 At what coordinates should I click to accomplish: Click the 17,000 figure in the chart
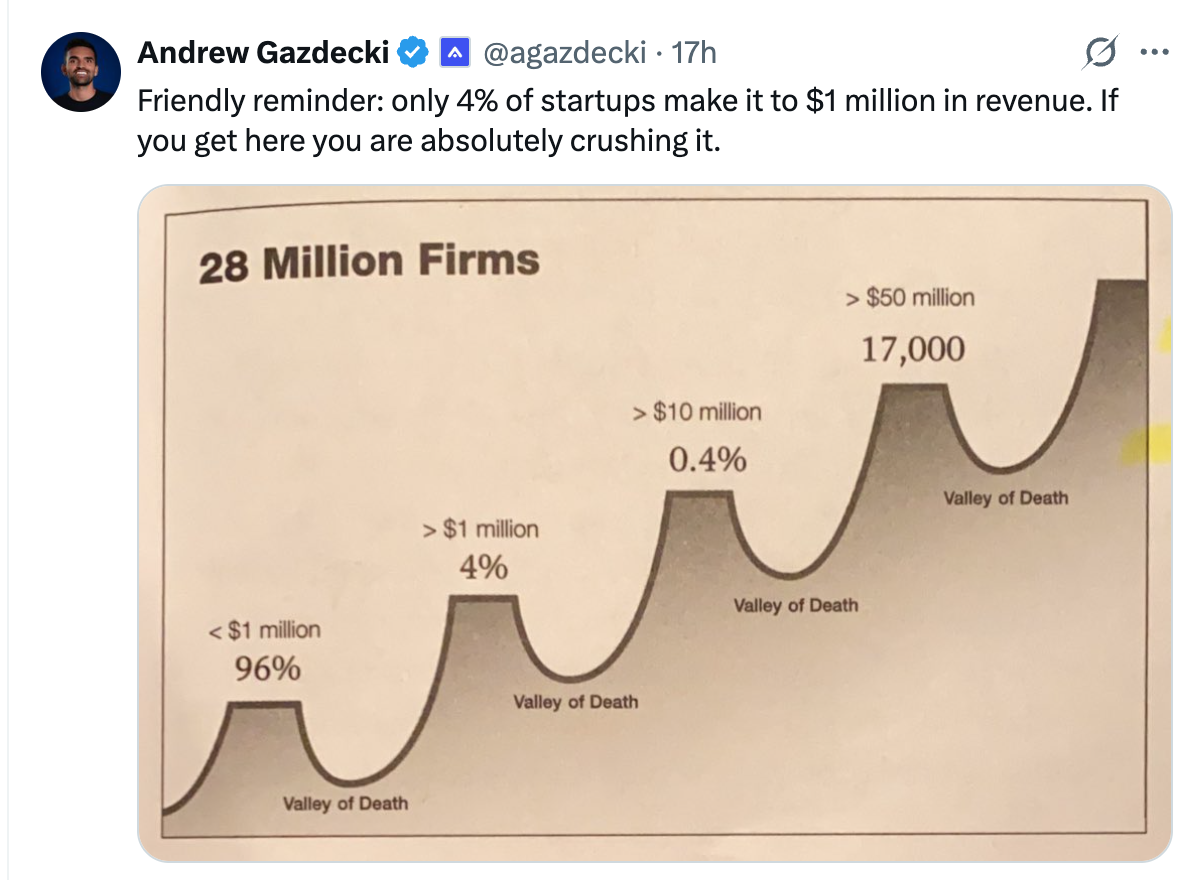pos(914,349)
